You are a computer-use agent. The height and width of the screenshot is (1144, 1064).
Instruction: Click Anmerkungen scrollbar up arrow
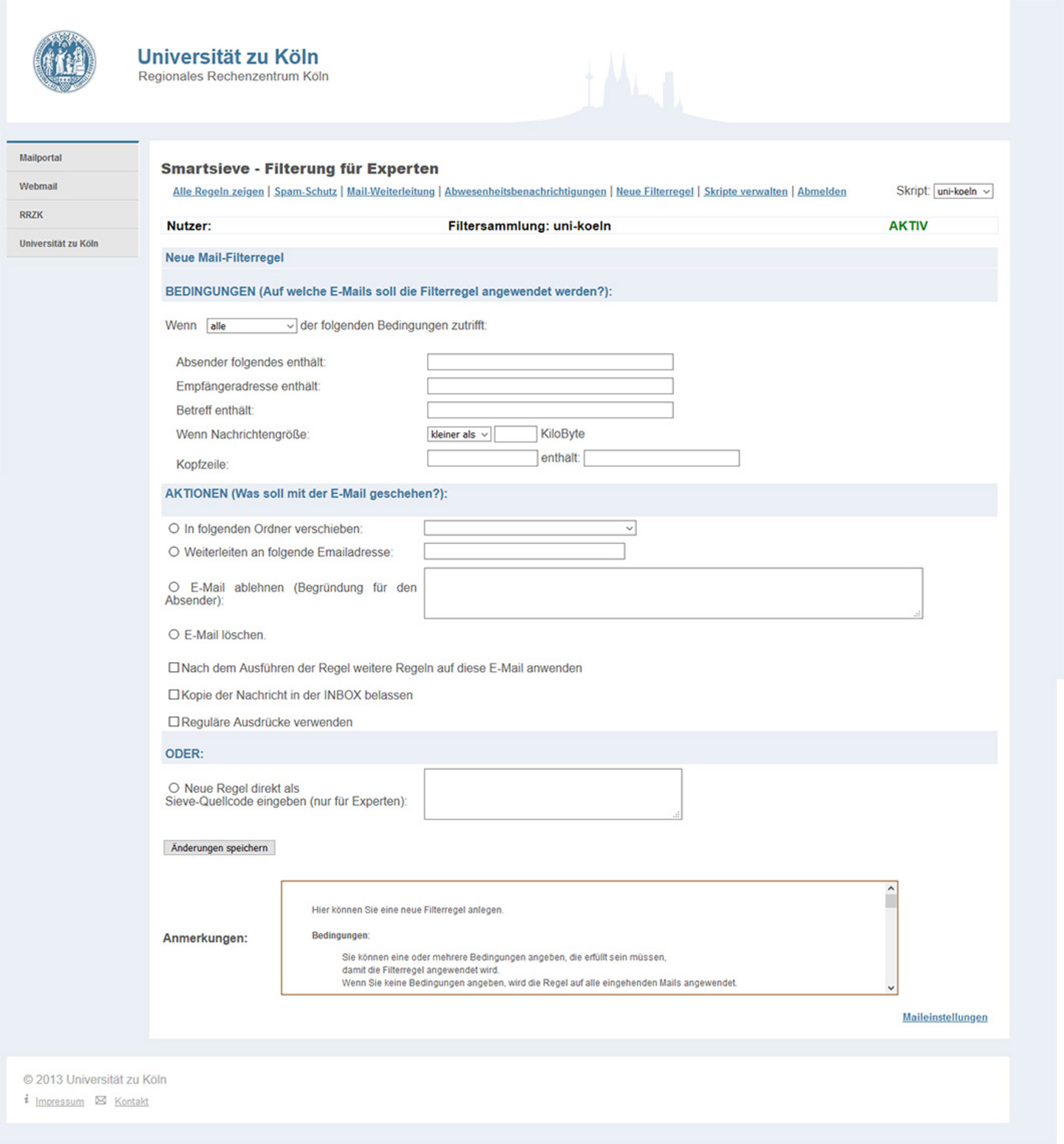(x=891, y=888)
